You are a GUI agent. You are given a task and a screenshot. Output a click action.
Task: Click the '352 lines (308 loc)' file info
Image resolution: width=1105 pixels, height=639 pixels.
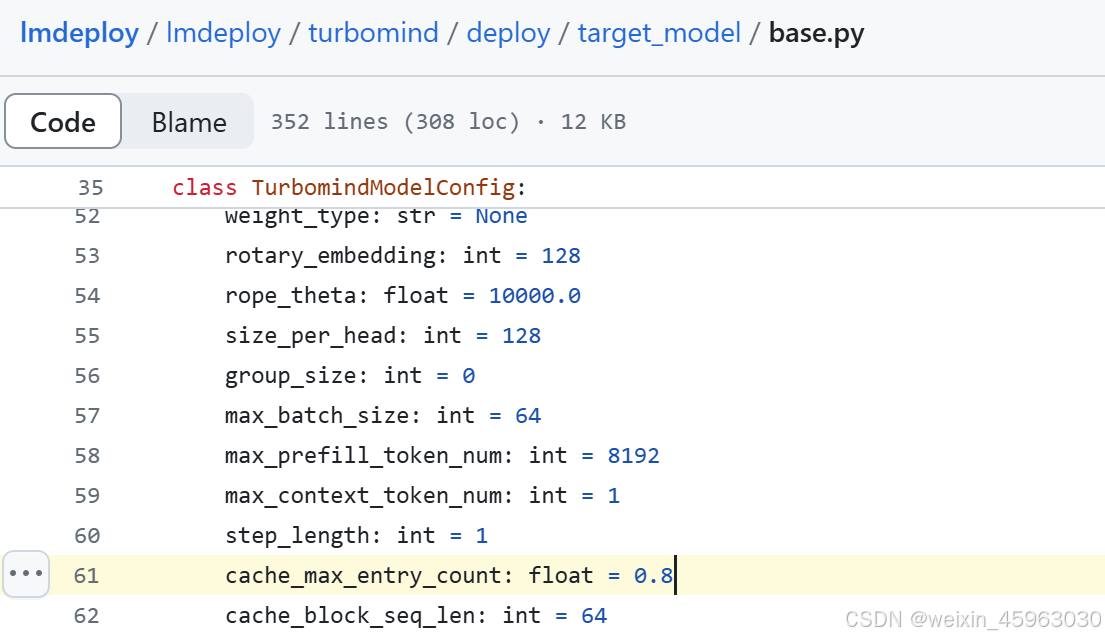[395, 122]
